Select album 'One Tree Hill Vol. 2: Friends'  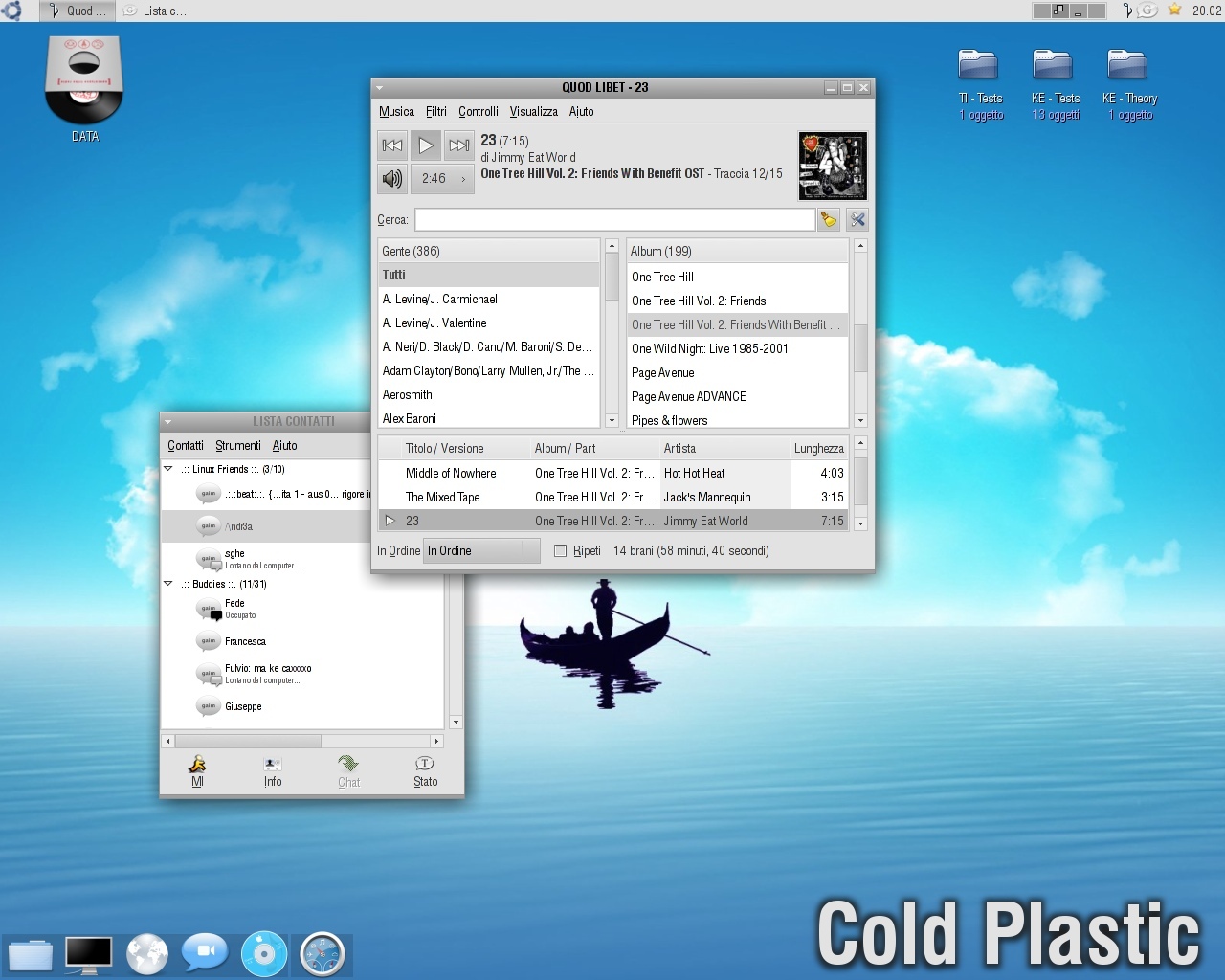[x=737, y=301]
